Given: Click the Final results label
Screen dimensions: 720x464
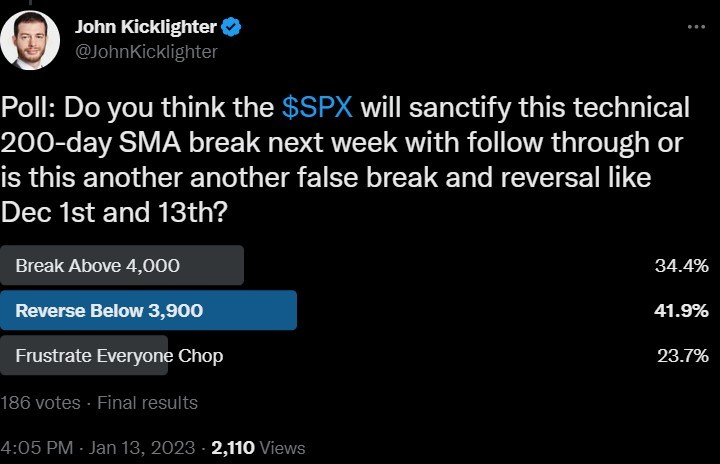Looking at the screenshot, I should 147,403.
